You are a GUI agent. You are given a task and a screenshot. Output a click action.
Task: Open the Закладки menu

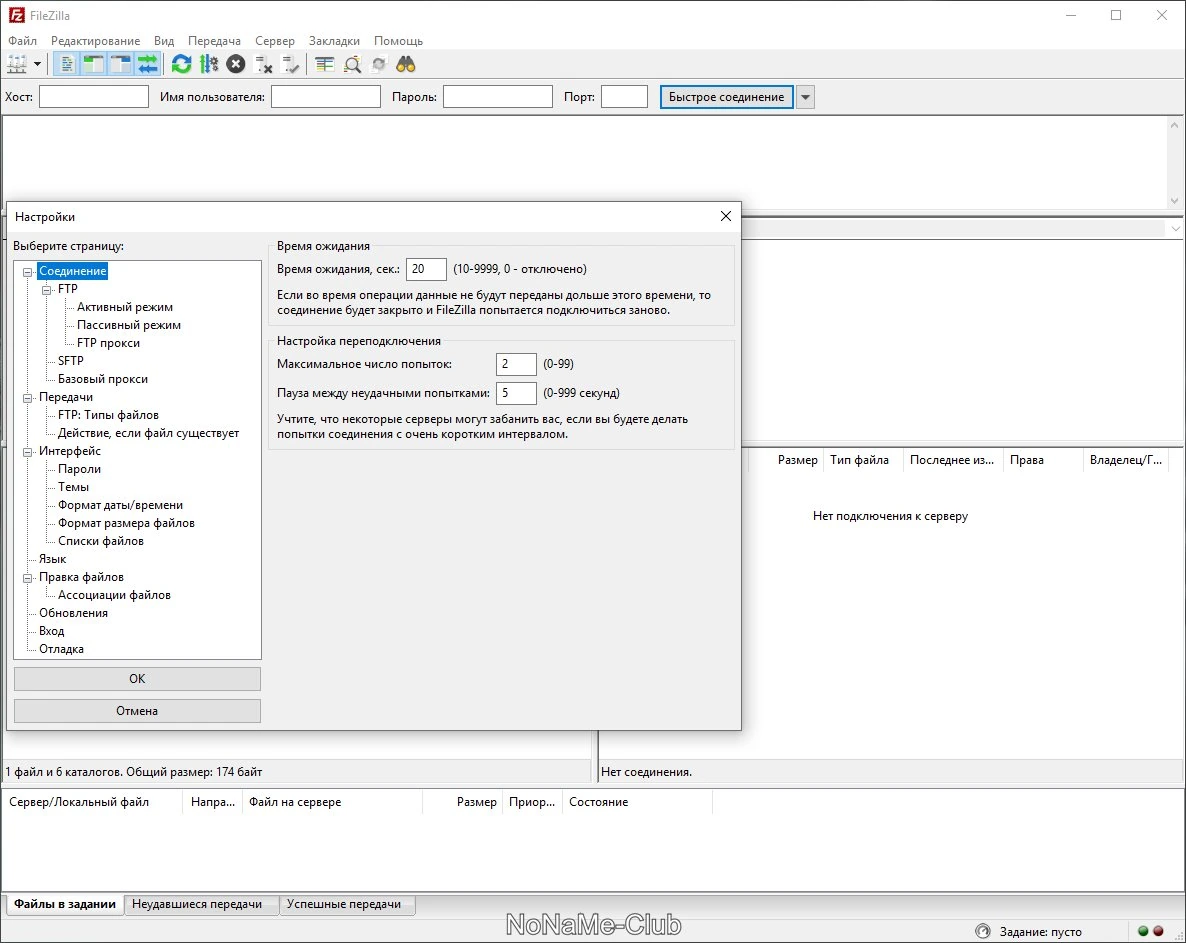tap(334, 41)
